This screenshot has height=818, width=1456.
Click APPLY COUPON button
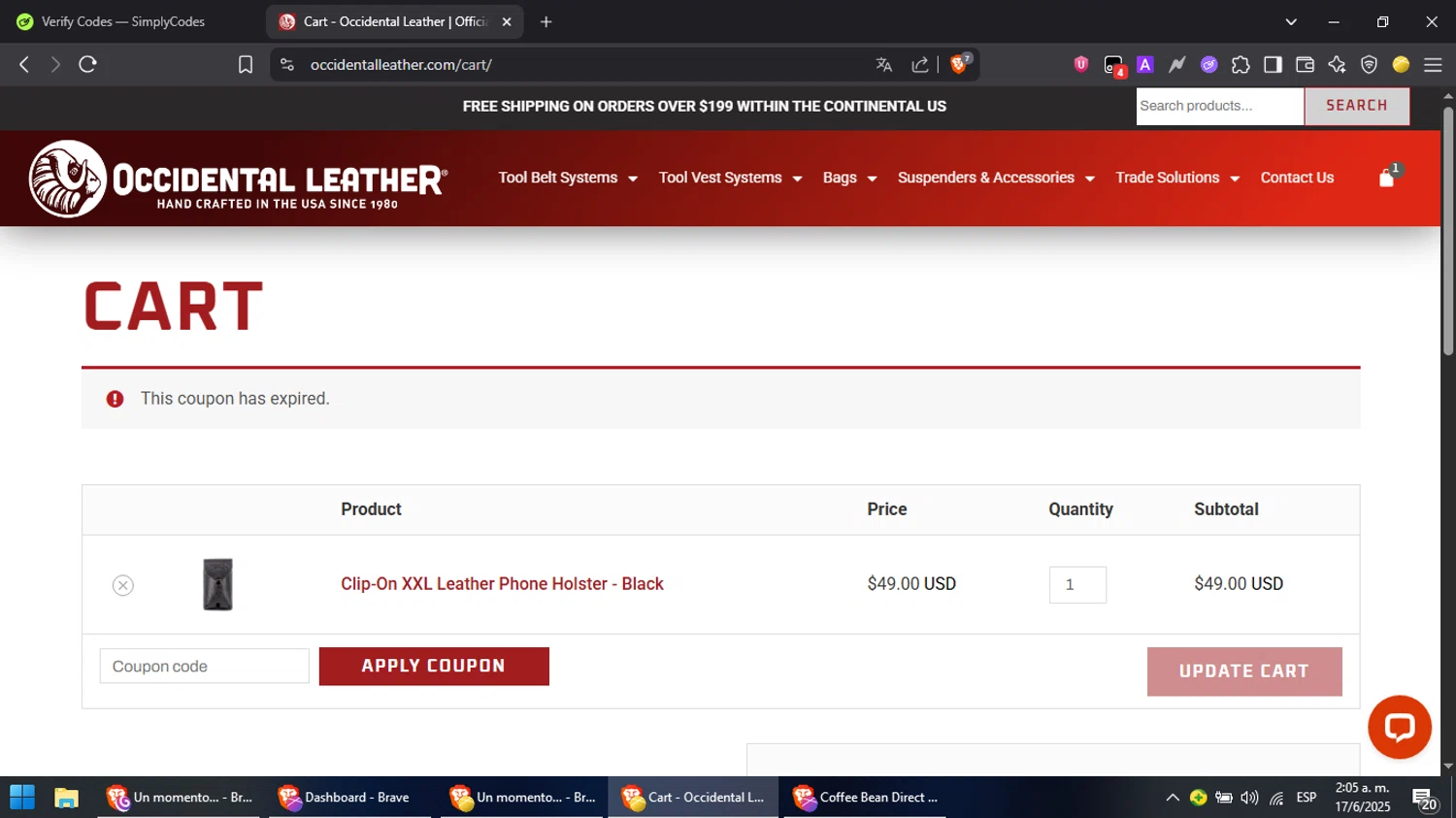(x=434, y=667)
